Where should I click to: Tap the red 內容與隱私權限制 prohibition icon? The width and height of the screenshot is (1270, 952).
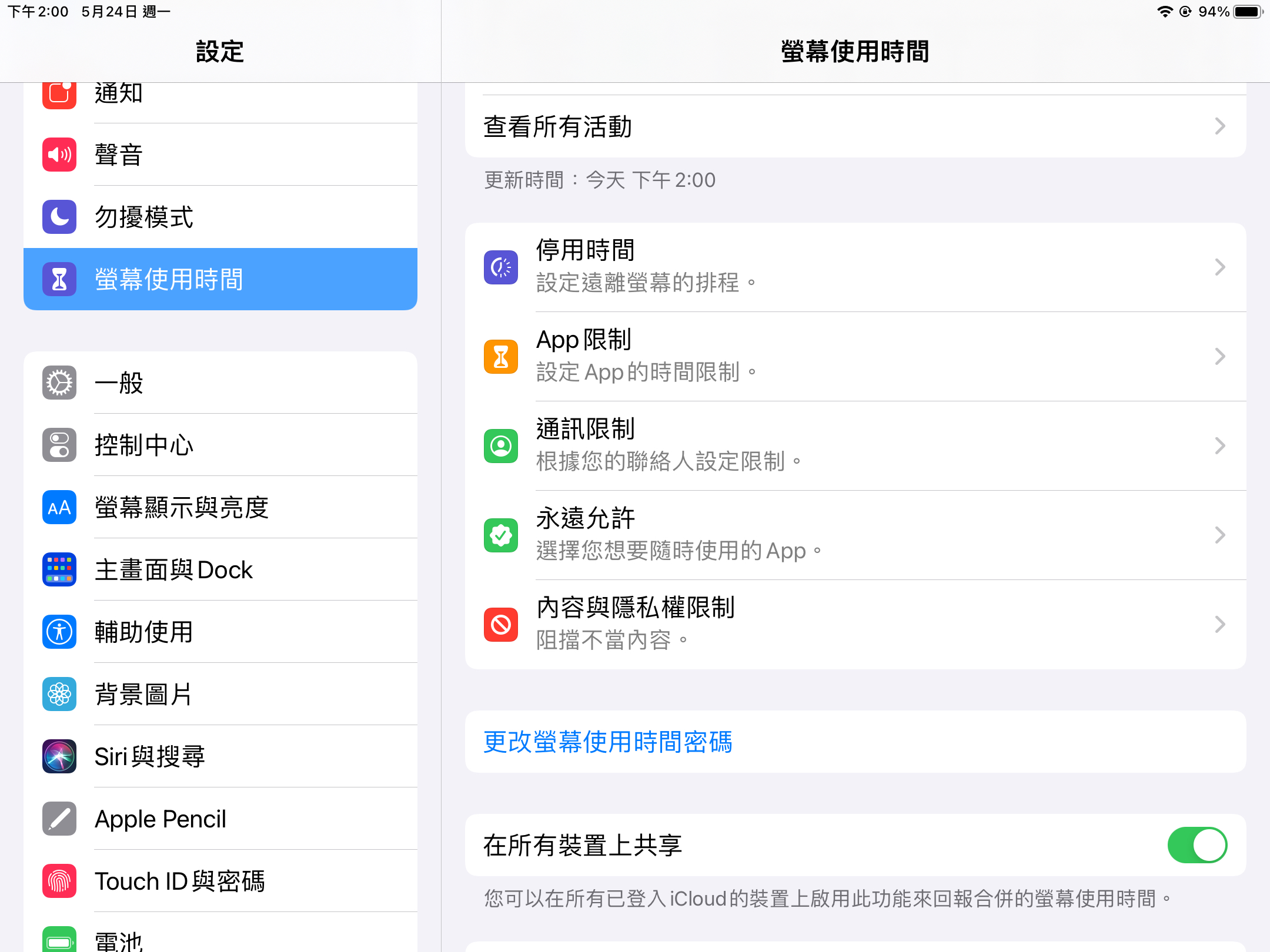(500, 625)
